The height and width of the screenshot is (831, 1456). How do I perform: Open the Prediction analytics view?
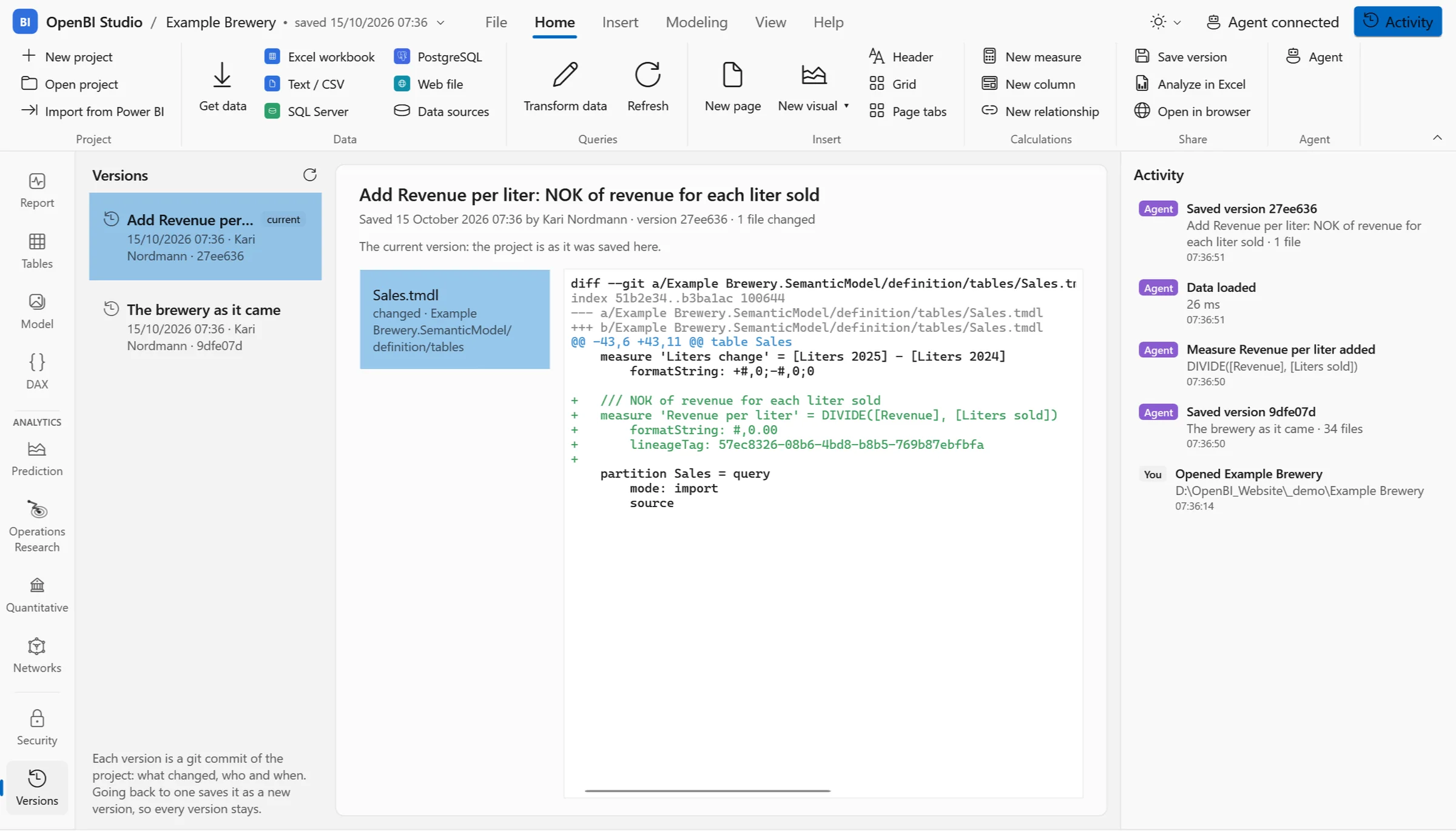click(37, 459)
